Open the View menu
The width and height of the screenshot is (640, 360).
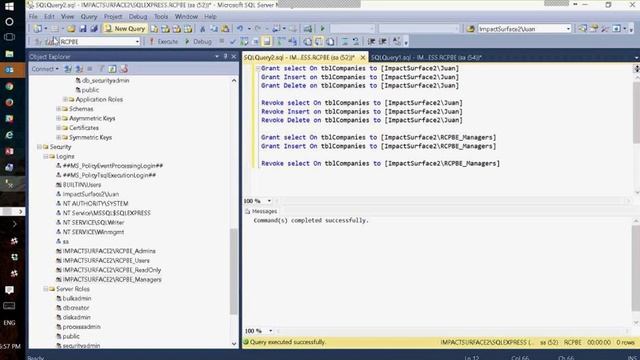coord(67,17)
